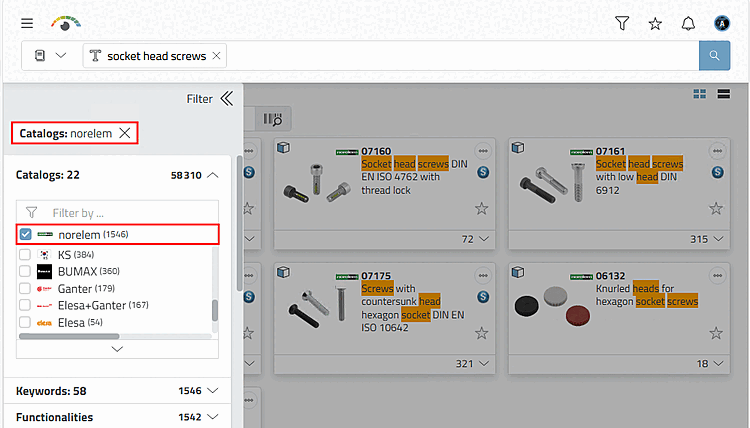This screenshot has width=750, height=428.
Task: Switch to list view
Action: pos(724,94)
